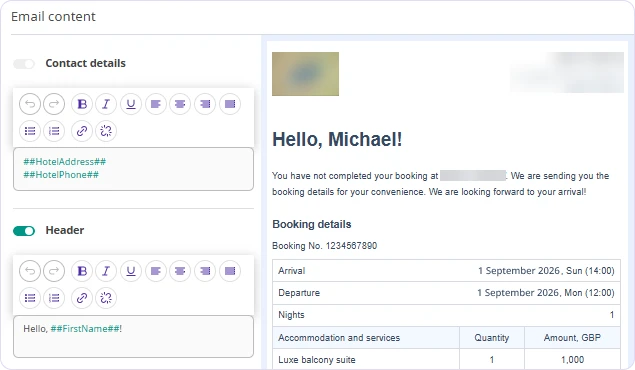Click the hotel logo thumbnail in preview
The image size is (635, 370).
[305, 74]
